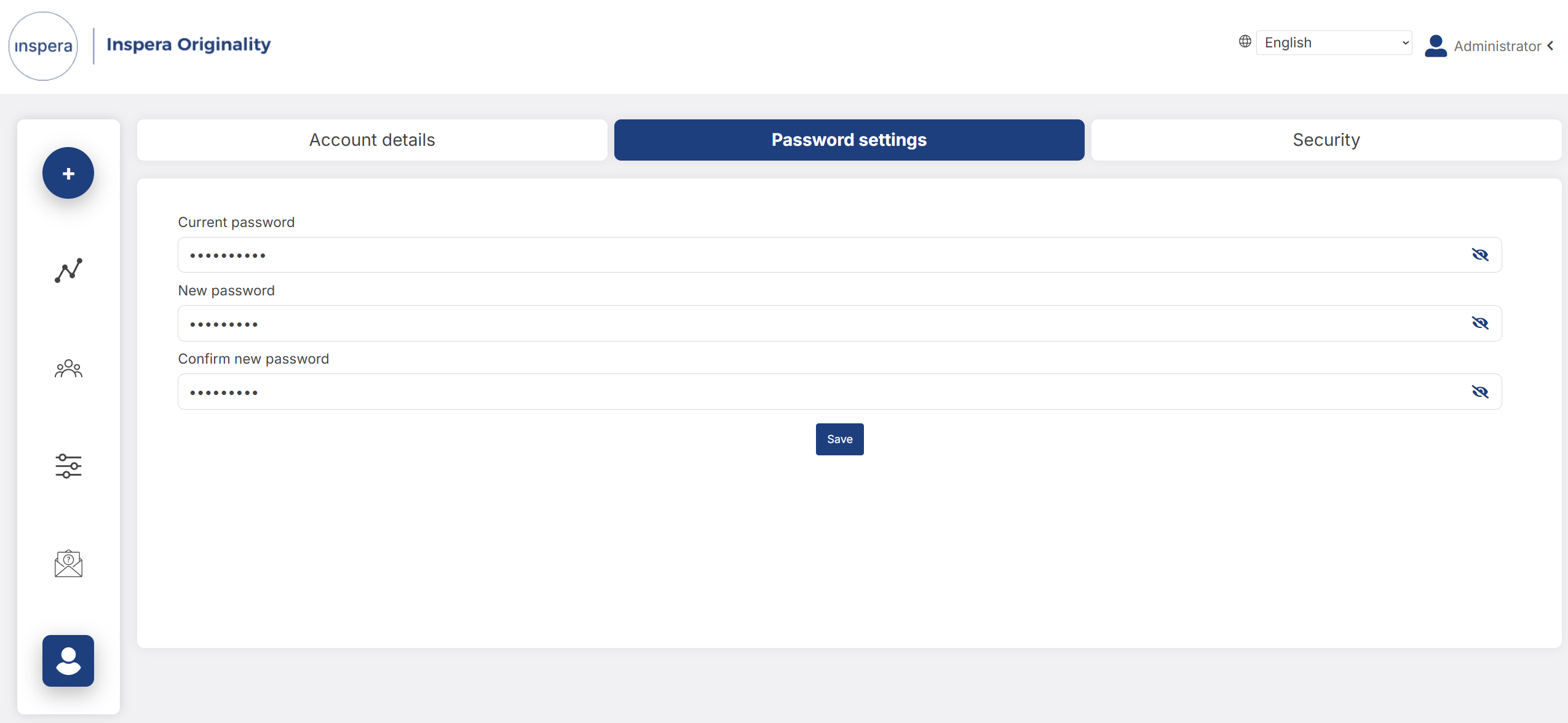Image resolution: width=1568 pixels, height=723 pixels.
Task: Select the profile icon in sidebar
Action: [x=68, y=661]
